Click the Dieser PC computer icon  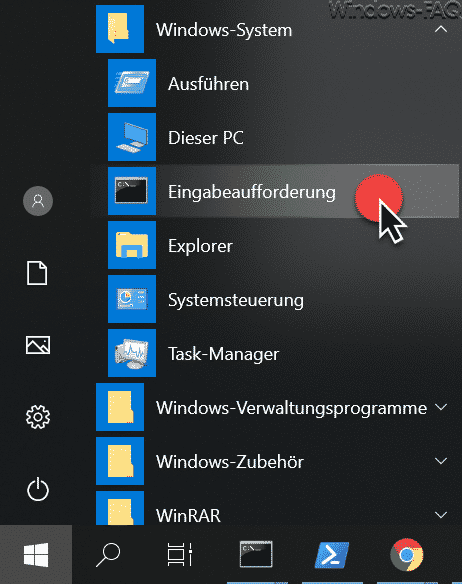coord(132,137)
